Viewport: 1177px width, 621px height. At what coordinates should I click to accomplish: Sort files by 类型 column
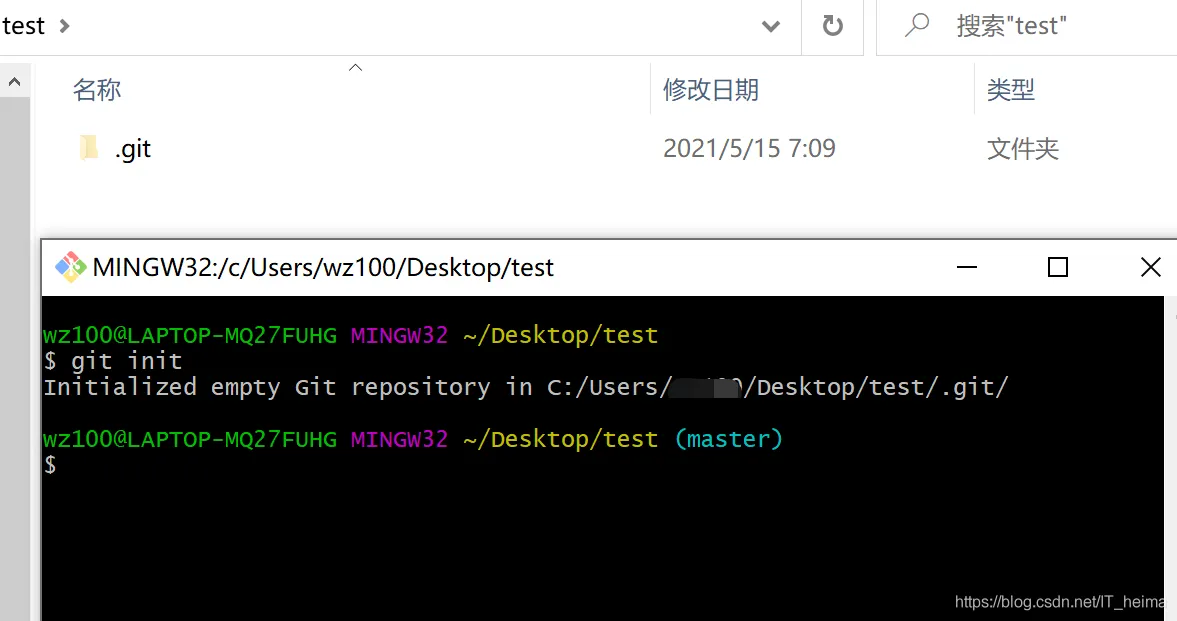1010,90
